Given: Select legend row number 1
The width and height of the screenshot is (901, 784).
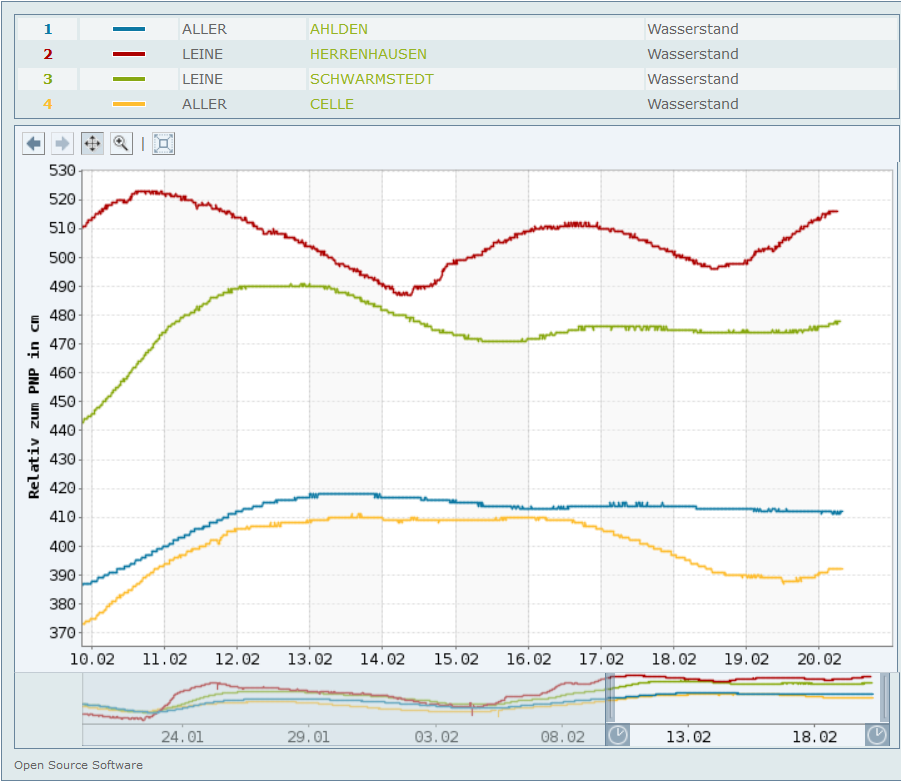Looking at the screenshot, I should tap(47, 29).
